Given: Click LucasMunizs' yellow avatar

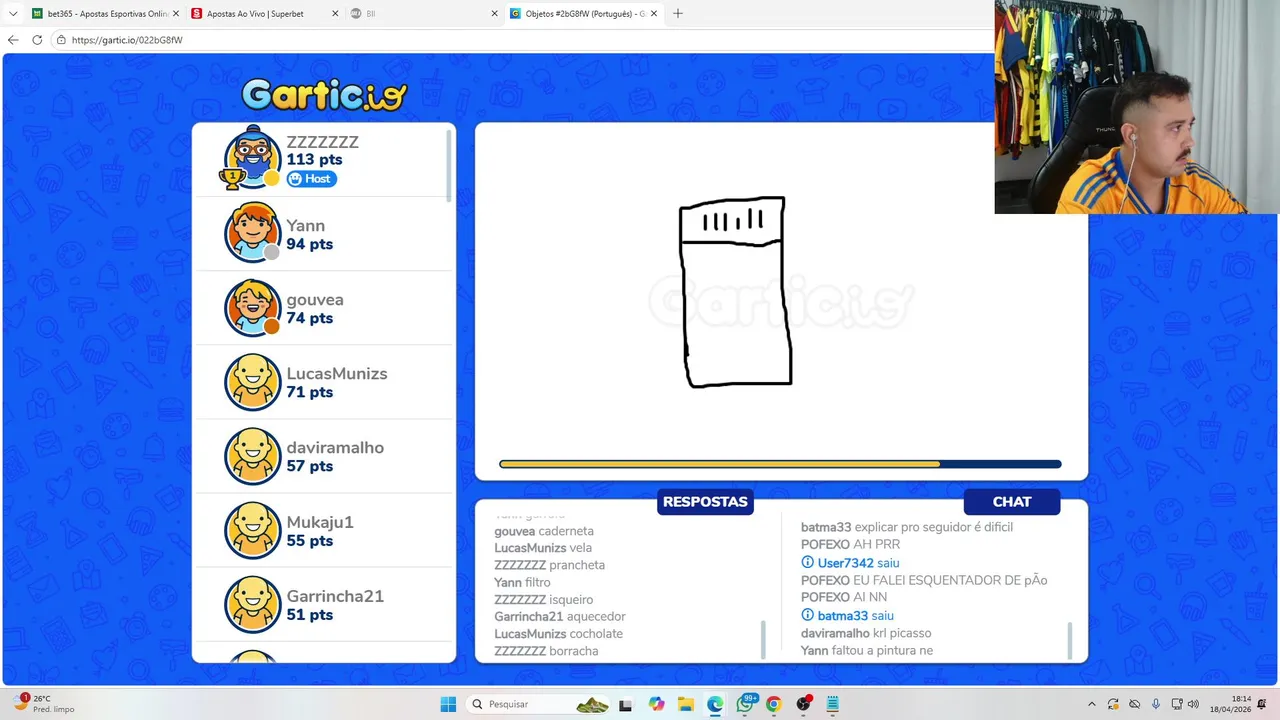Looking at the screenshot, I should (252, 381).
